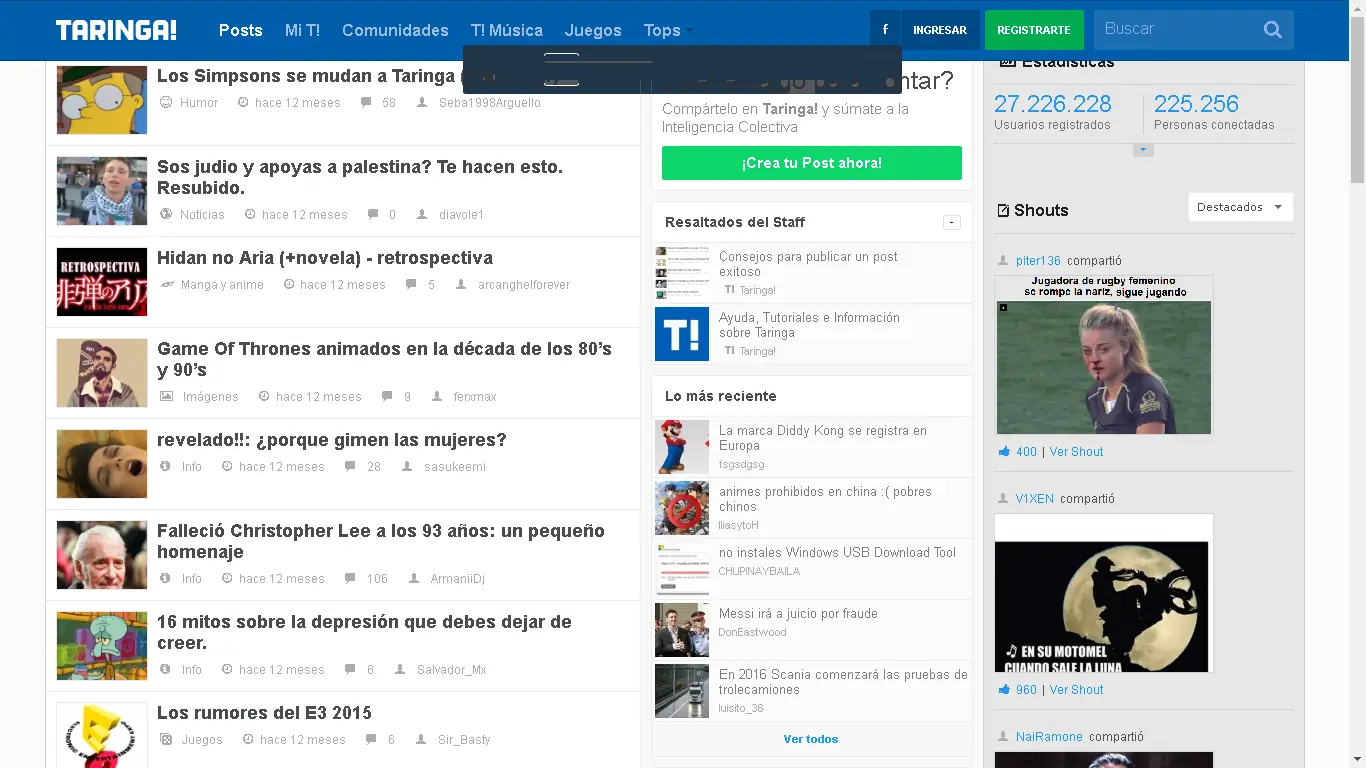Screen dimensions: 1366x768
Task: Open the Tops dropdown menu
Action: pos(668,30)
